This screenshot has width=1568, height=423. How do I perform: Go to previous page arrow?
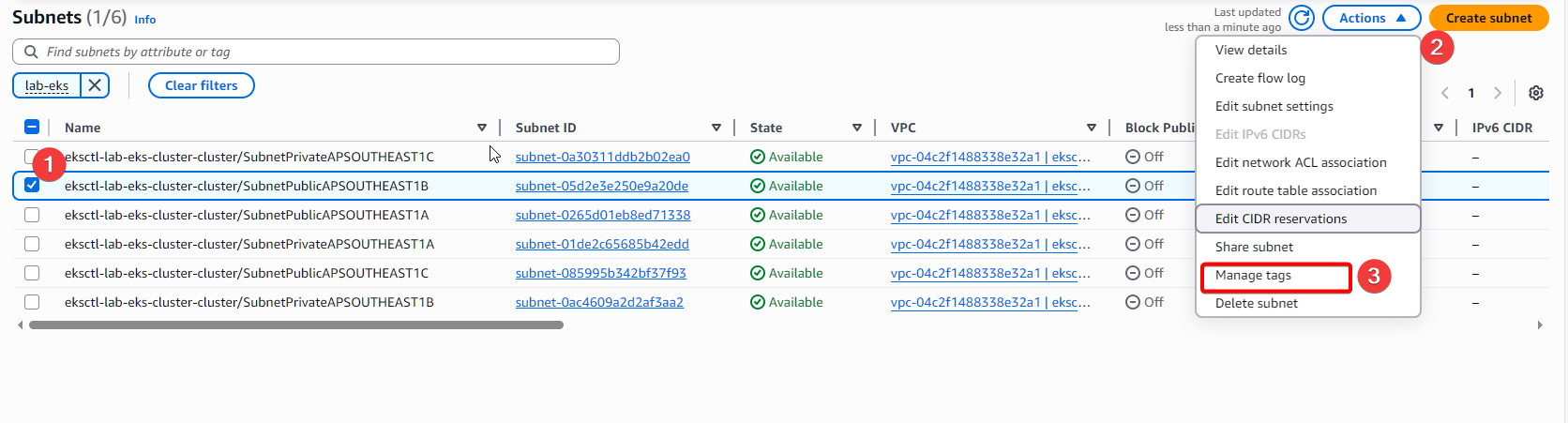1445,93
